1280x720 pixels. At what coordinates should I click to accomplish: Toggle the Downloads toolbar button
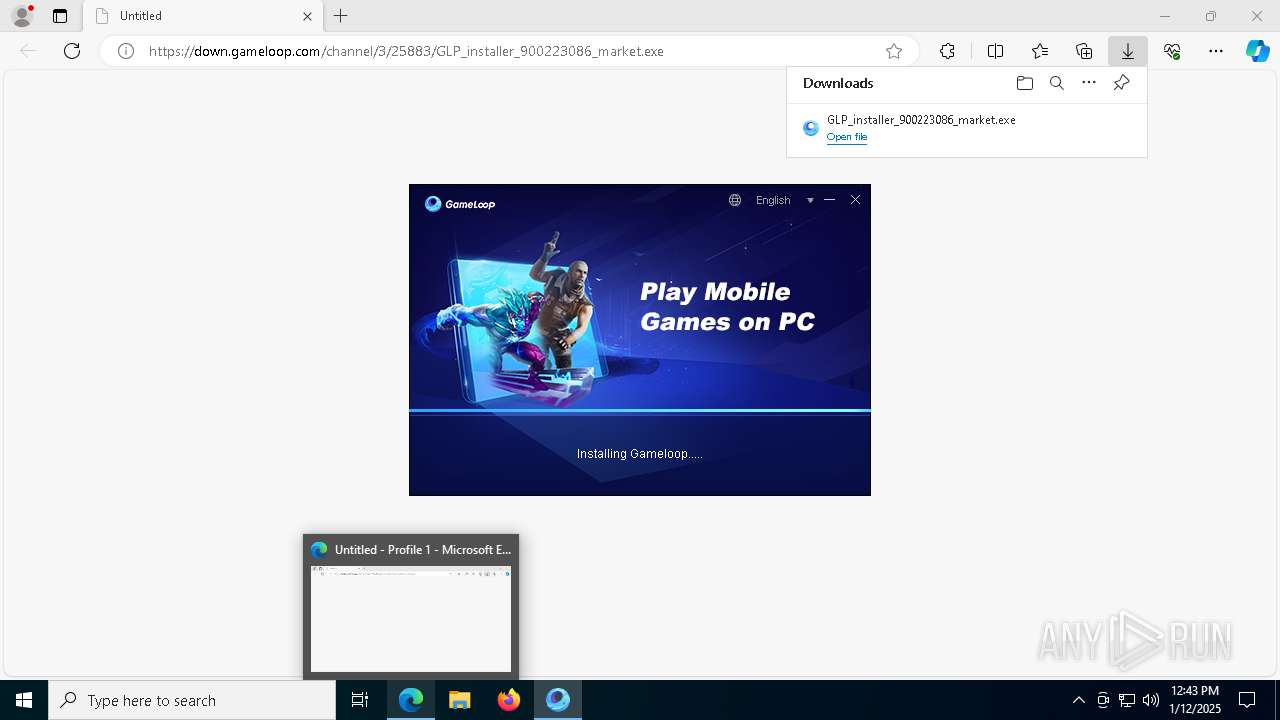point(1127,51)
